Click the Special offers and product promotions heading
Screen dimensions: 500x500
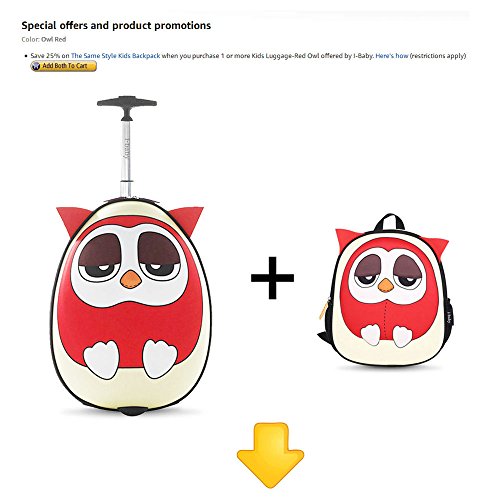[116, 25]
